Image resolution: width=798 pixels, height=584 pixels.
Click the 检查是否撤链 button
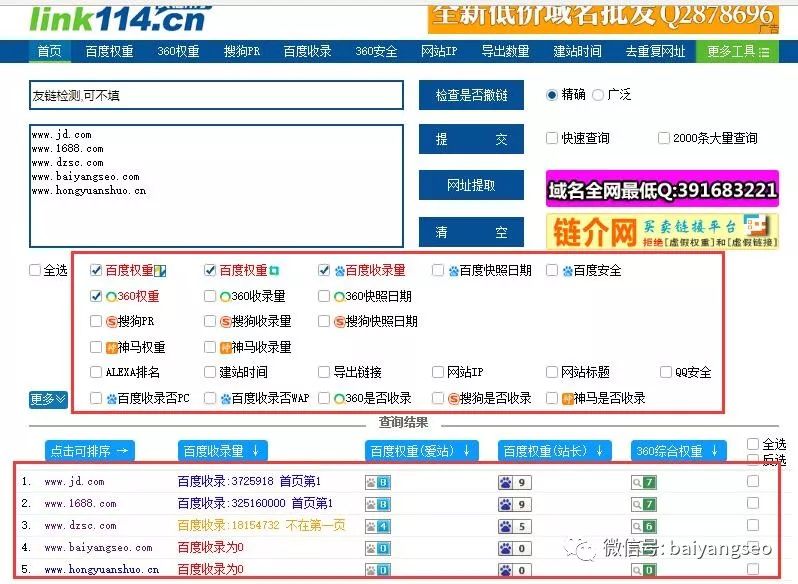click(471, 95)
